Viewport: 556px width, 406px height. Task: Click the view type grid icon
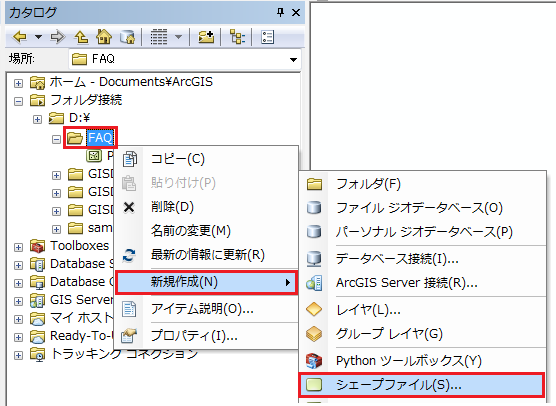pyautogui.click(x=159, y=37)
